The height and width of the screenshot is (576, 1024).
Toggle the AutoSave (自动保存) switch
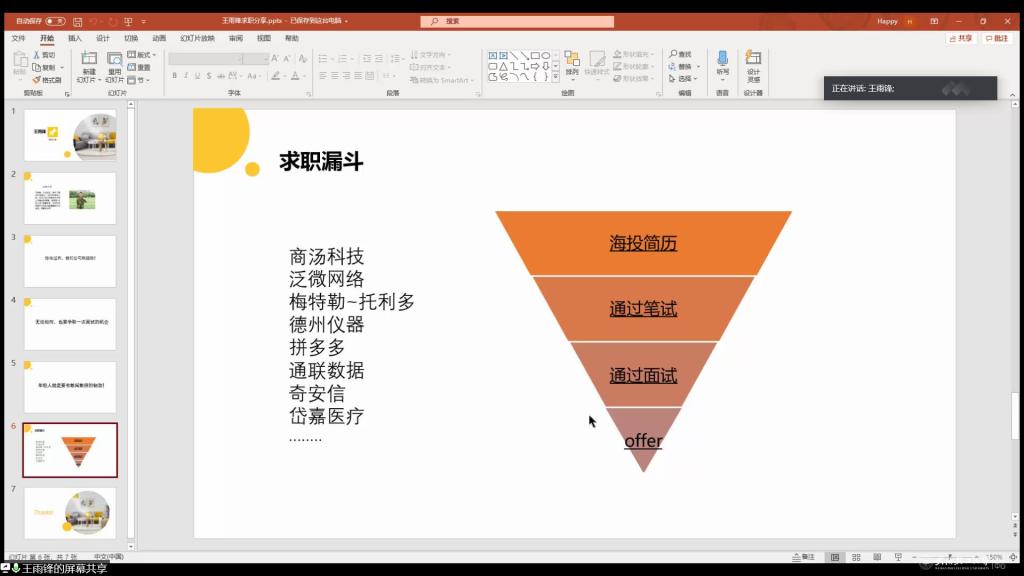(56, 22)
